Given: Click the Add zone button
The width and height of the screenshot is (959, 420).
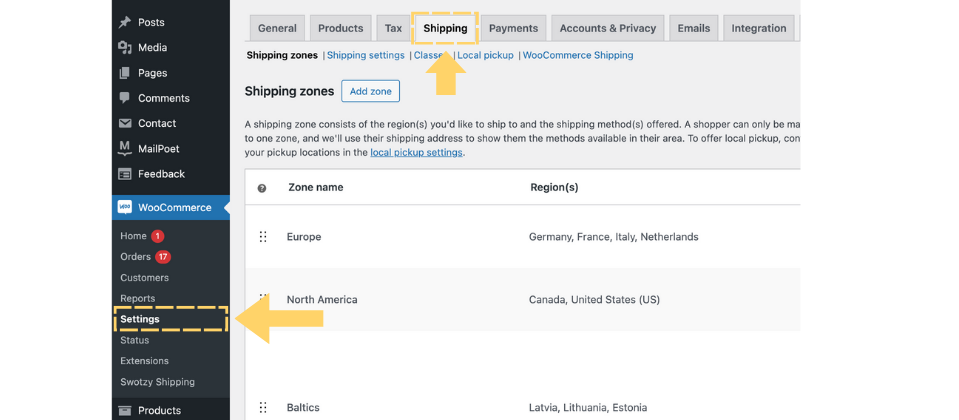Looking at the screenshot, I should click(x=371, y=91).
